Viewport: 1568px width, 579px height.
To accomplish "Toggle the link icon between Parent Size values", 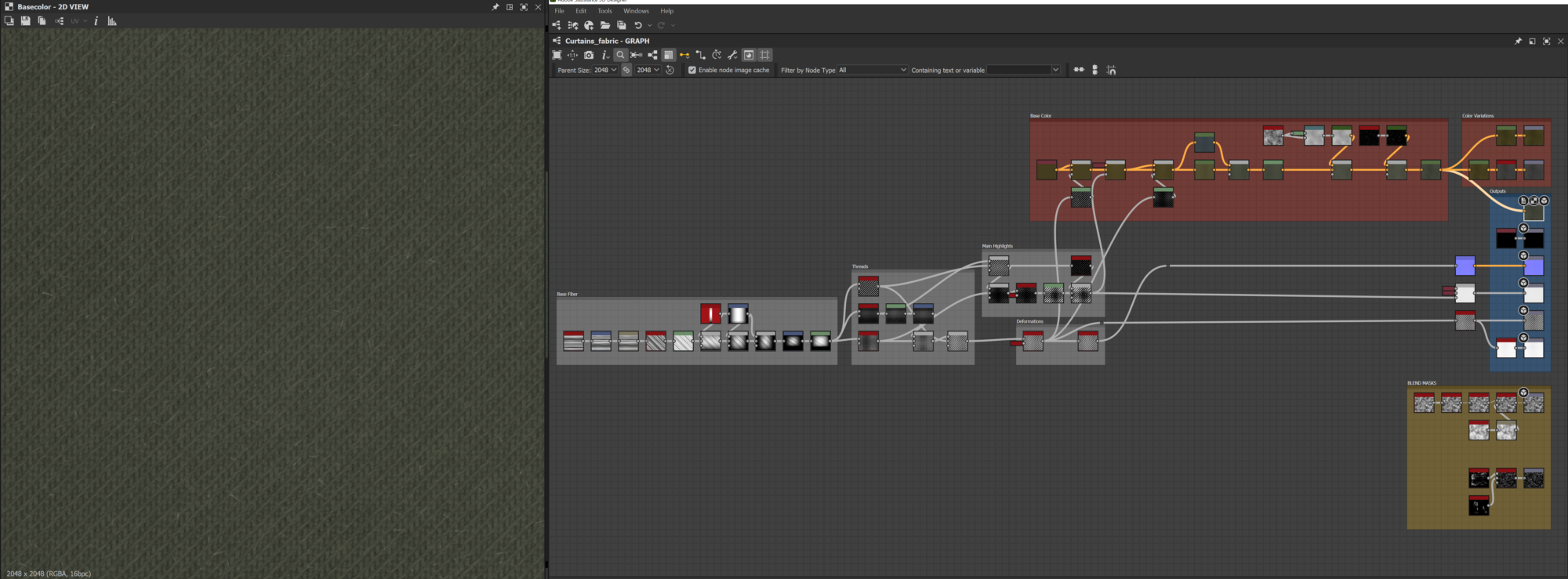I will [x=626, y=70].
